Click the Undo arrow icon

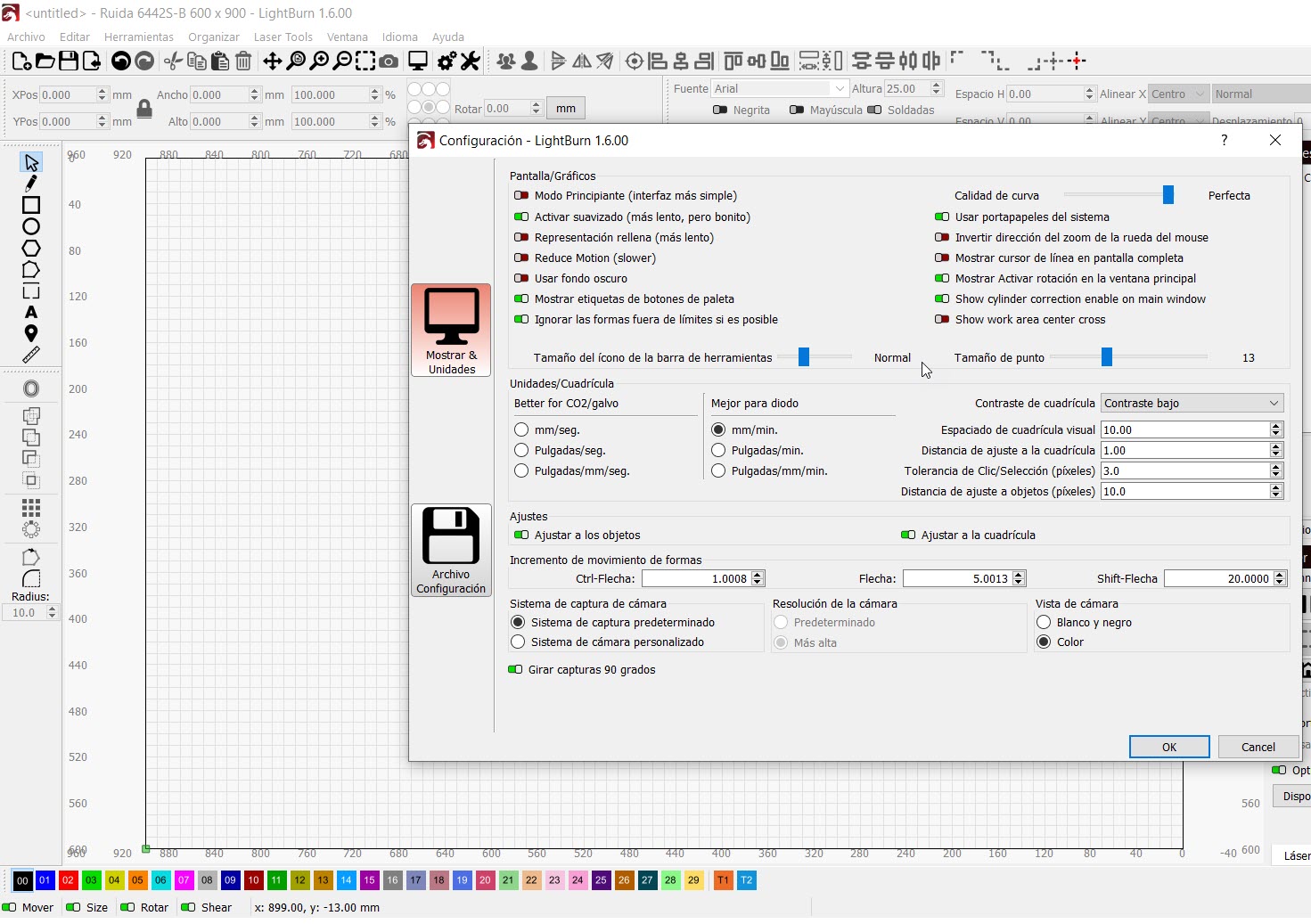point(121,61)
